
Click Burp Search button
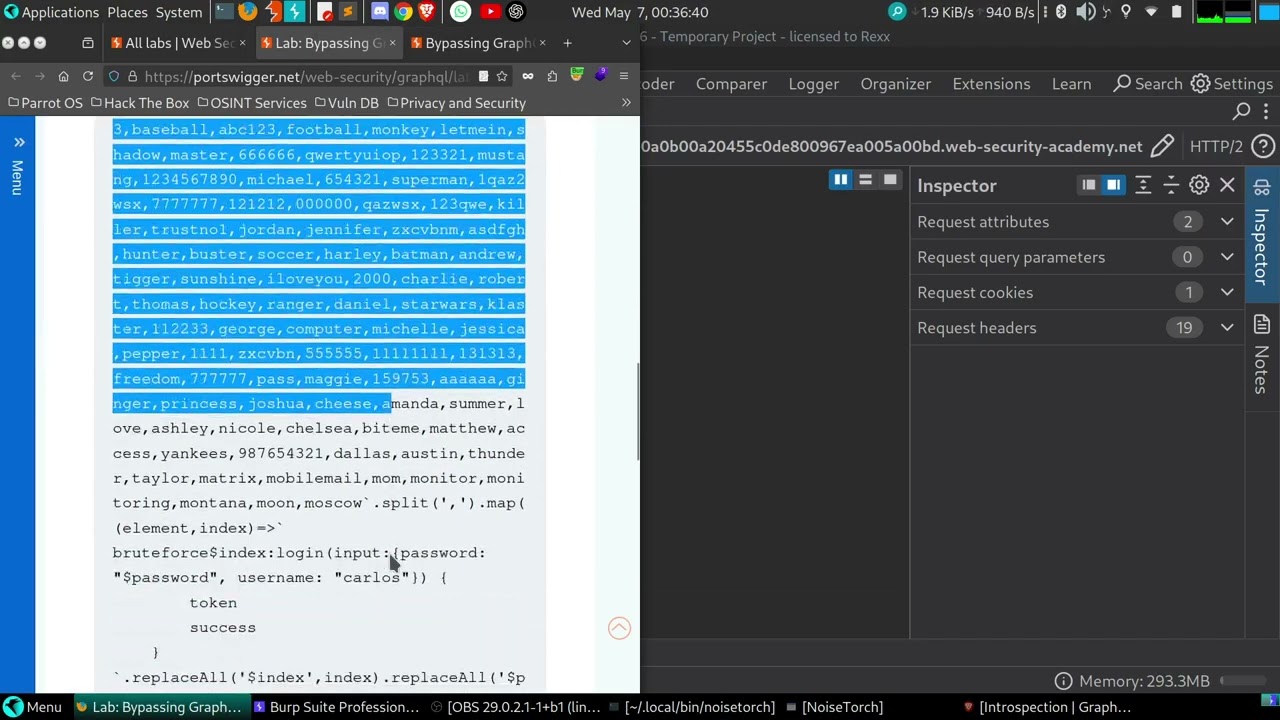pos(1147,84)
